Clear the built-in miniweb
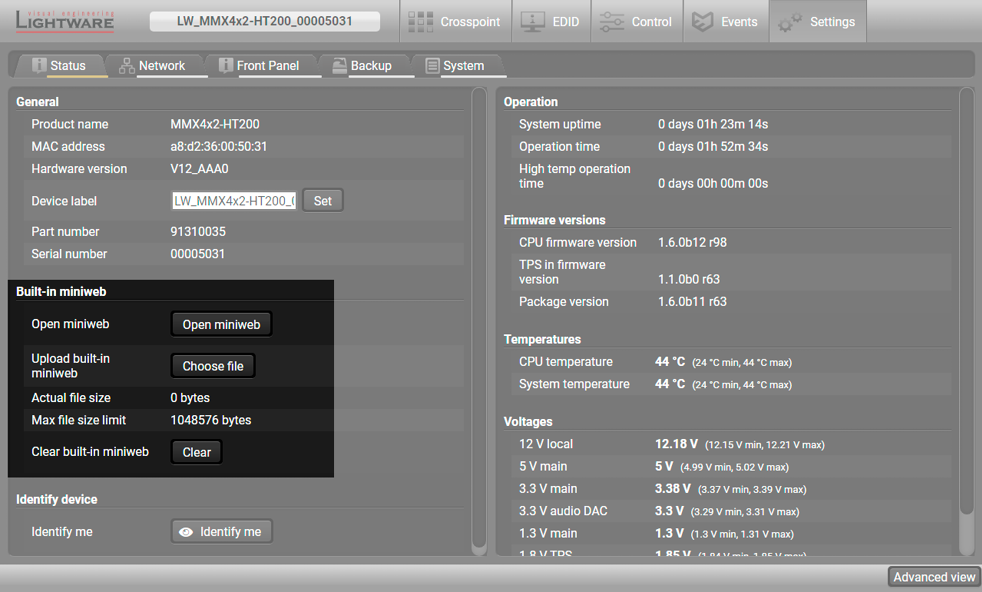 [197, 452]
